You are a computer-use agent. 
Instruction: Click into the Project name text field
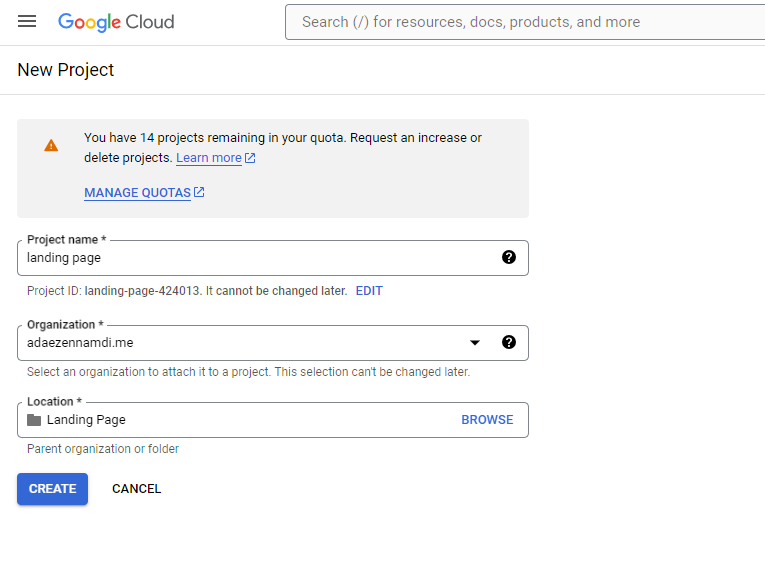(250, 258)
